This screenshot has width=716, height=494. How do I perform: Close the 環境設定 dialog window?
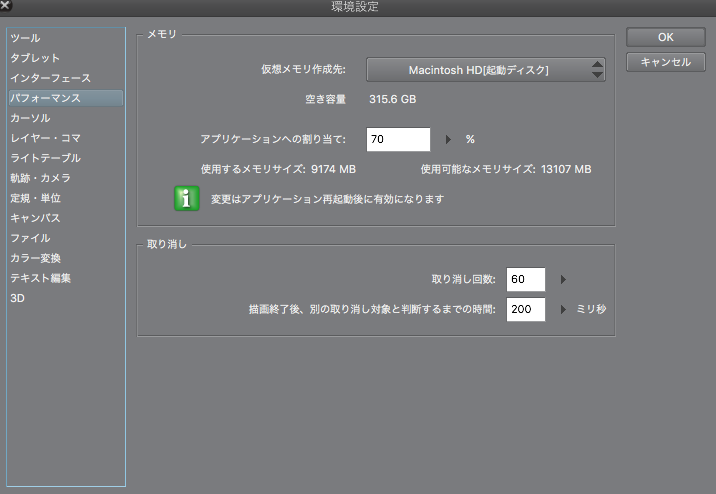pyautogui.click(x=7, y=7)
